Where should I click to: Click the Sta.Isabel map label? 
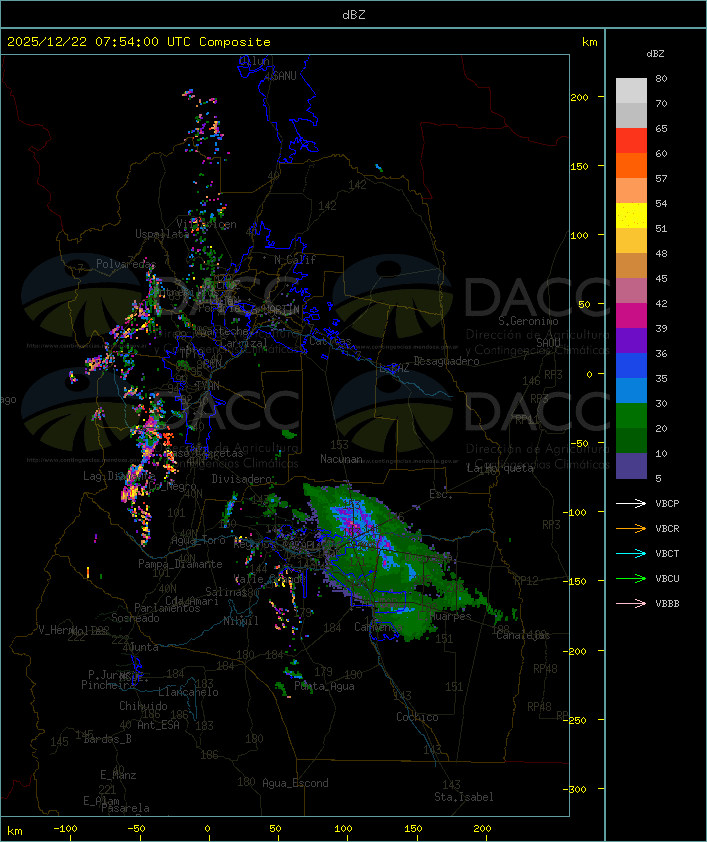(464, 797)
